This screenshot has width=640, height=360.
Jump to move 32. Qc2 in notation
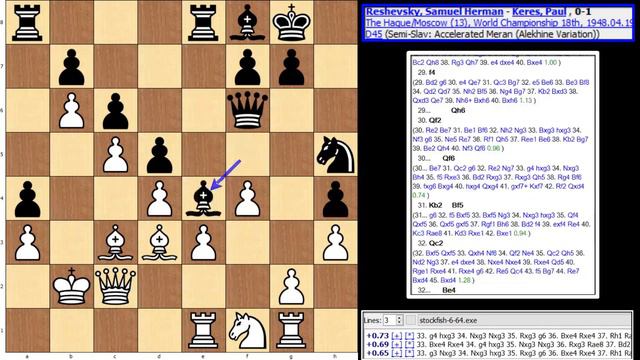tap(436, 243)
